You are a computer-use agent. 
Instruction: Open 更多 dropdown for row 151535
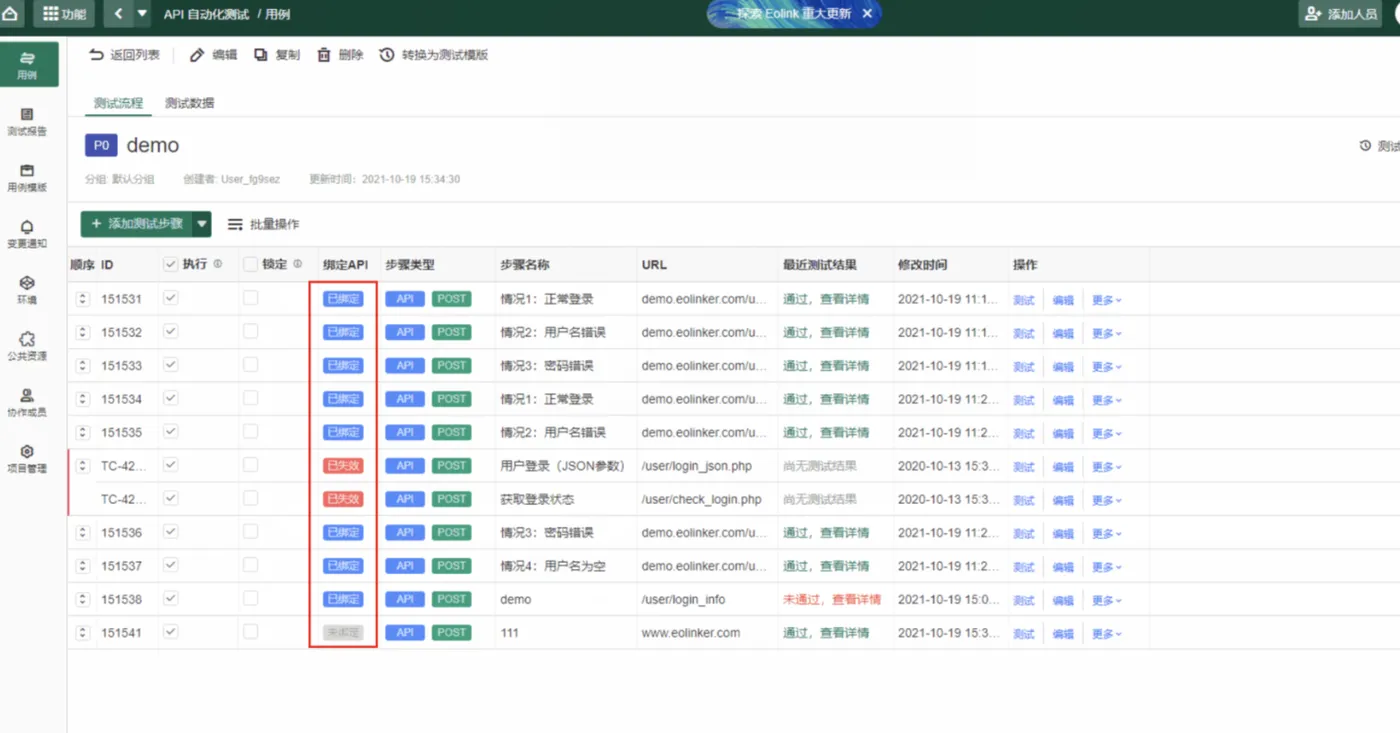point(1106,434)
